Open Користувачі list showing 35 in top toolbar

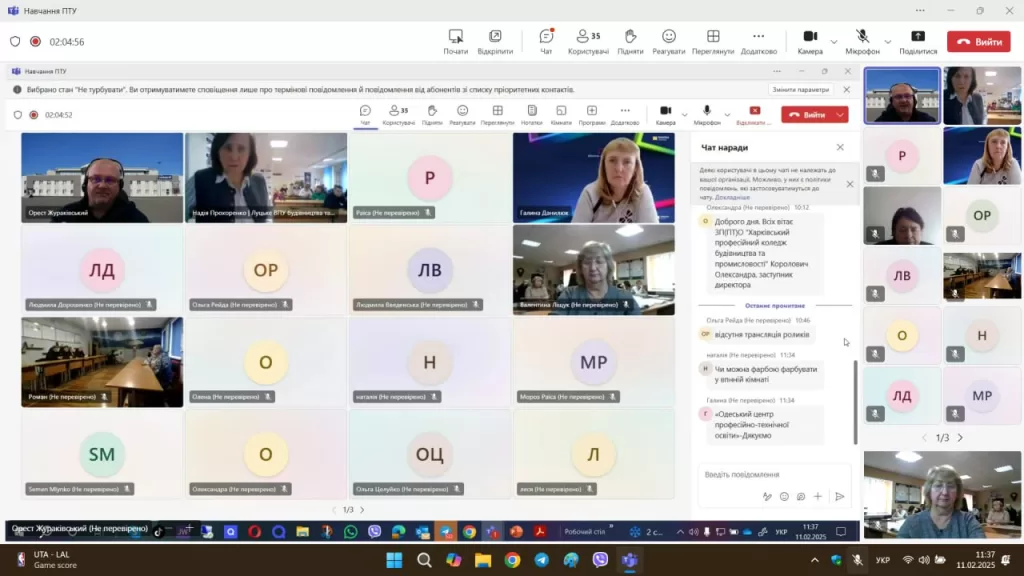pyautogui.click(x=587, y=41)
